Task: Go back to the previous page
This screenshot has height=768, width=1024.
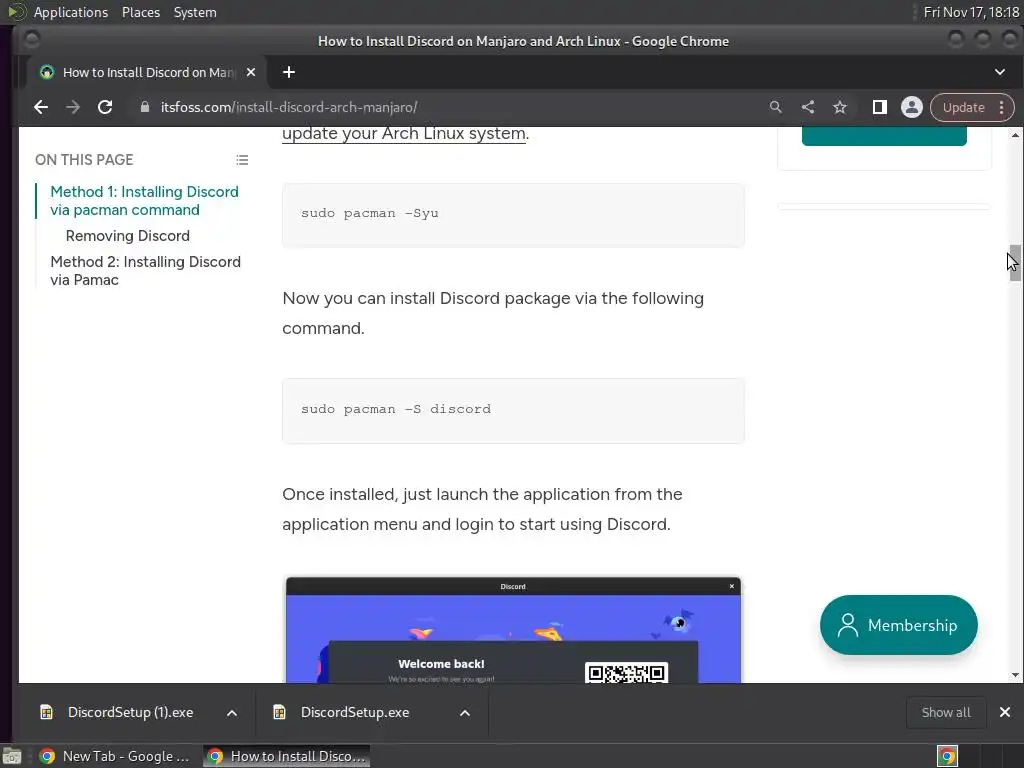Action: (40, 107)
